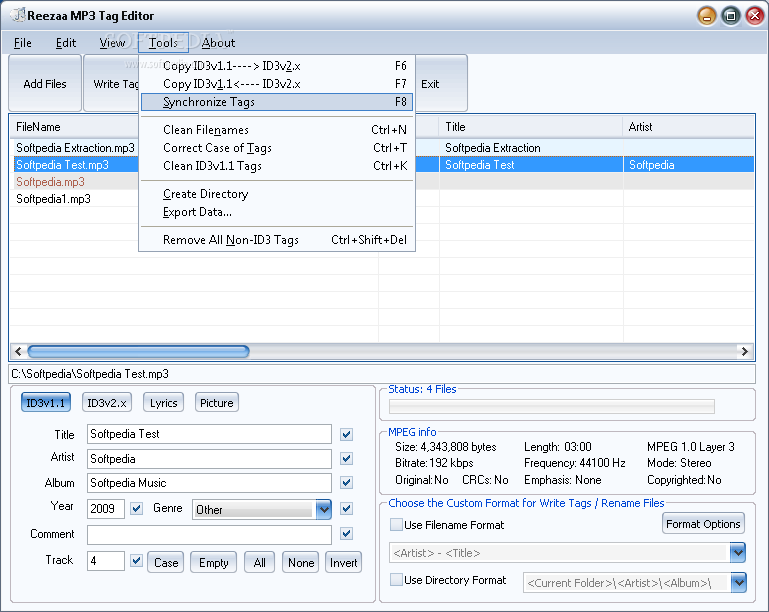Click the horizontal scrollbar thumb in file list
The height and width of the screenshot is (612, 769).
(138, 351)
